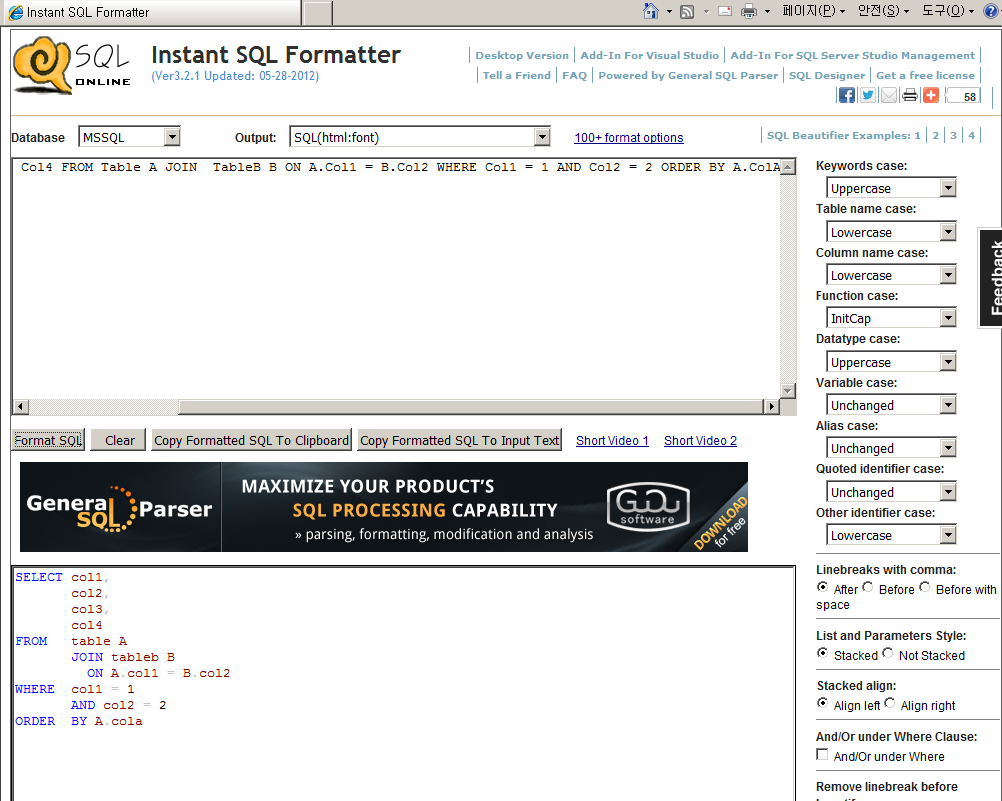The image size is (1002, 801).
Task: Select 'Before' for linebreaks with comma
Action: 868,587
